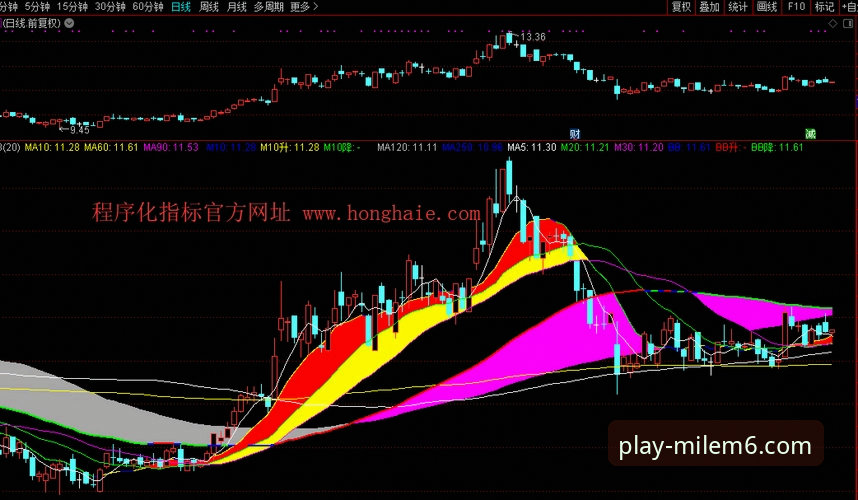Activate the 画线 drawing tool button
The height and width of the screenshot is (500, 858).
point(767,7)
